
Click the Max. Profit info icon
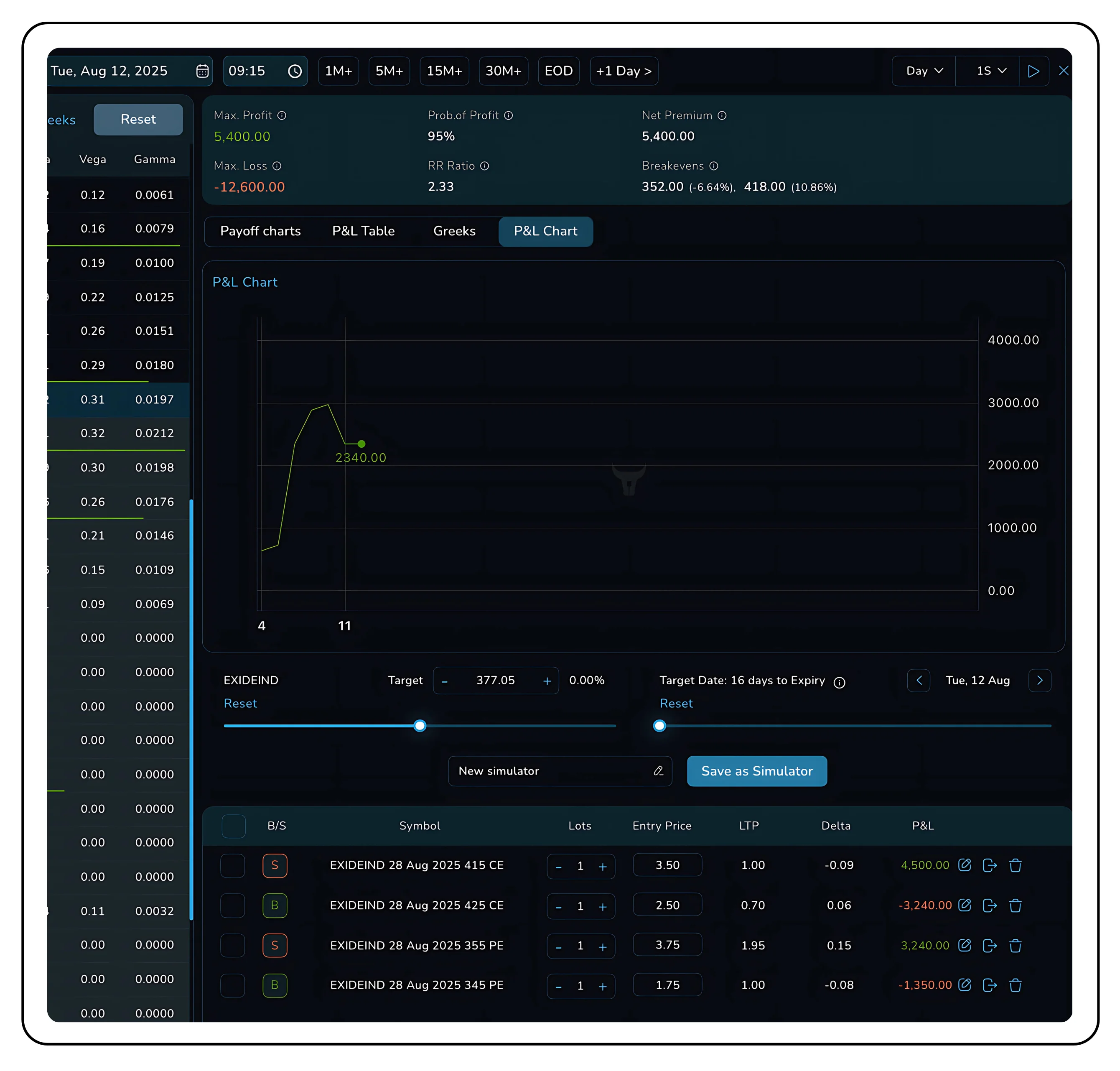pyautogui.click(x=281, y=115)
